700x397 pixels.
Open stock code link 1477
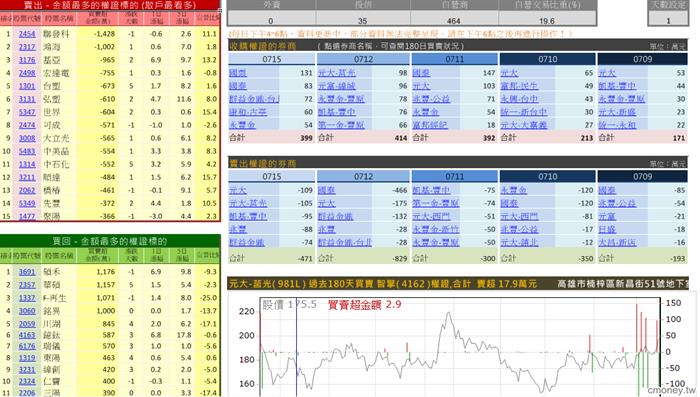(x=27, y=216)
